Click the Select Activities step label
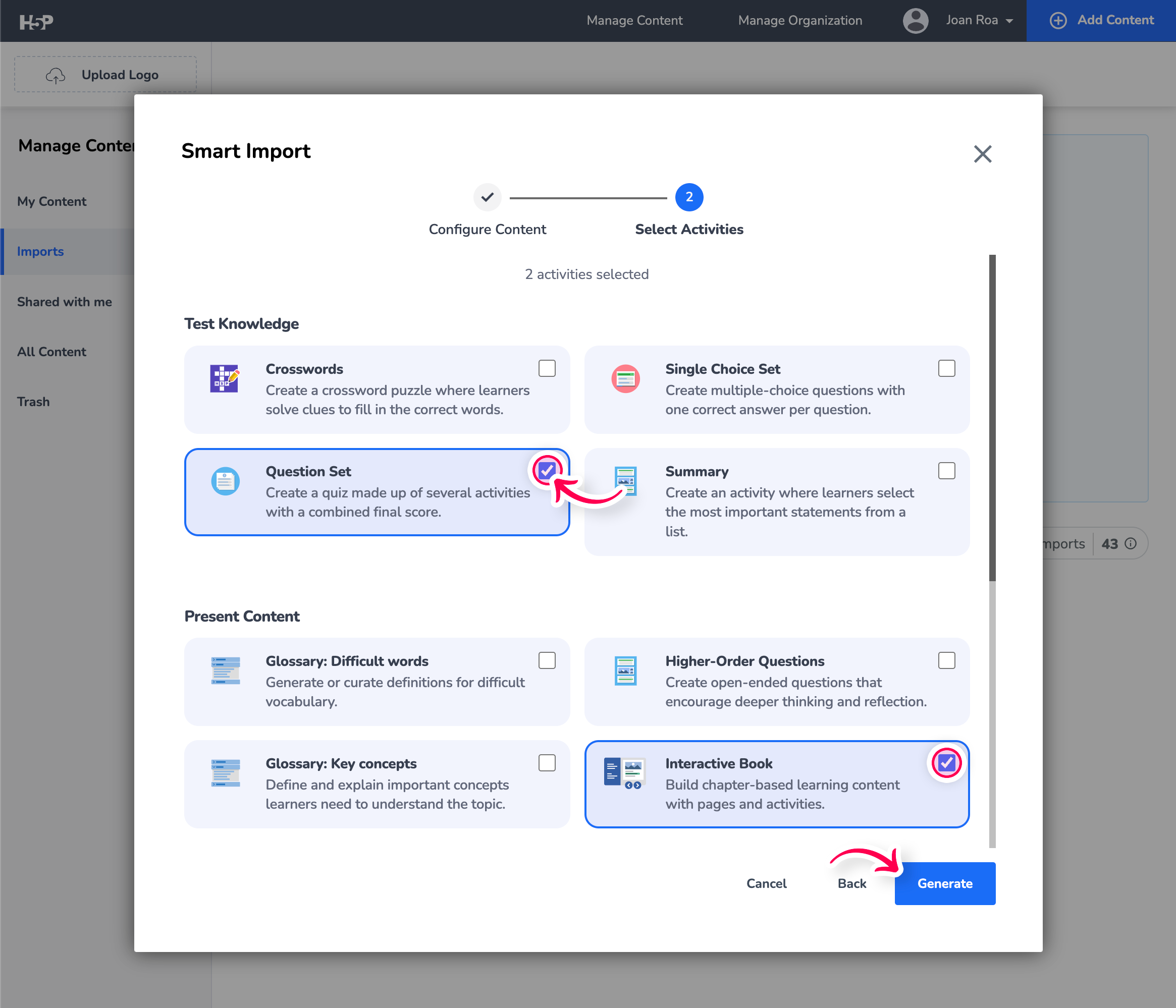This screenshot has width=1176, height=1008. 689,229
